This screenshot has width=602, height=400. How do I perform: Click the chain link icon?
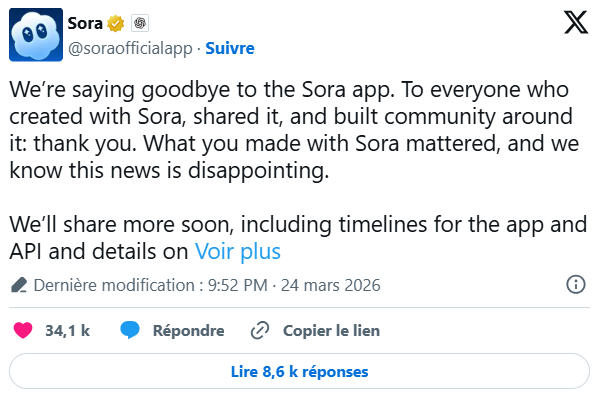coord(259,330)
